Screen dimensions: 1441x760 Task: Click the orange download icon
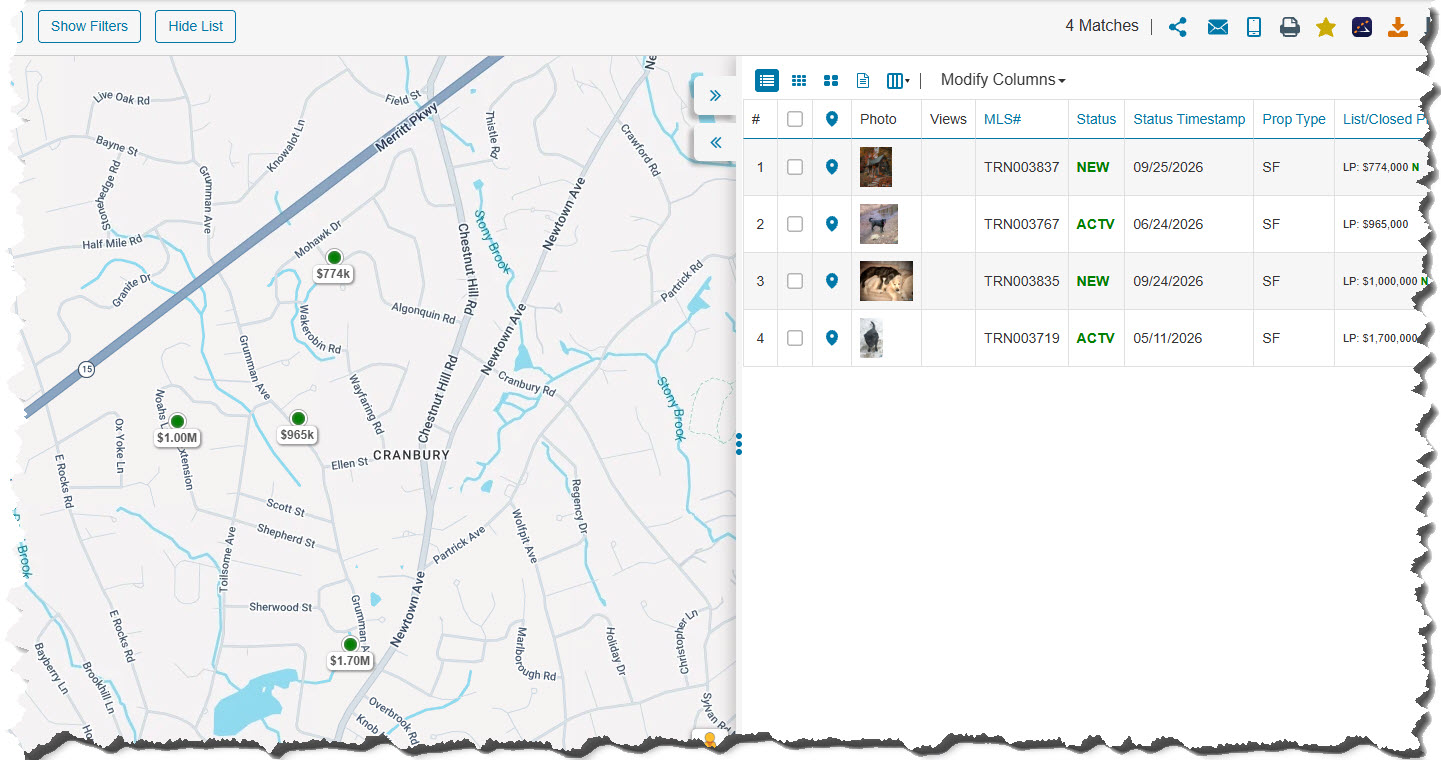[x=1398, y=27]
